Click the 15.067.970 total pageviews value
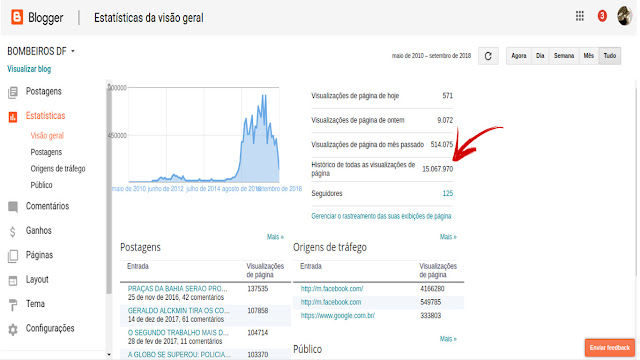The image size is (640, 360). pos(438,169)
